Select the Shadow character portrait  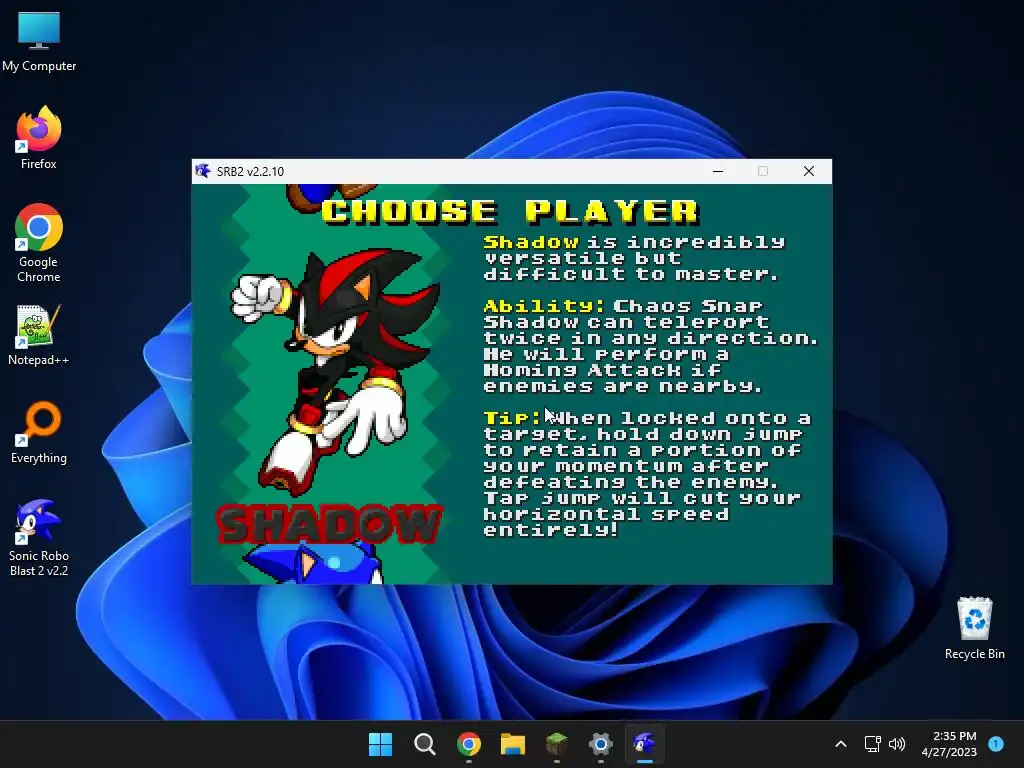pos(335,372)
